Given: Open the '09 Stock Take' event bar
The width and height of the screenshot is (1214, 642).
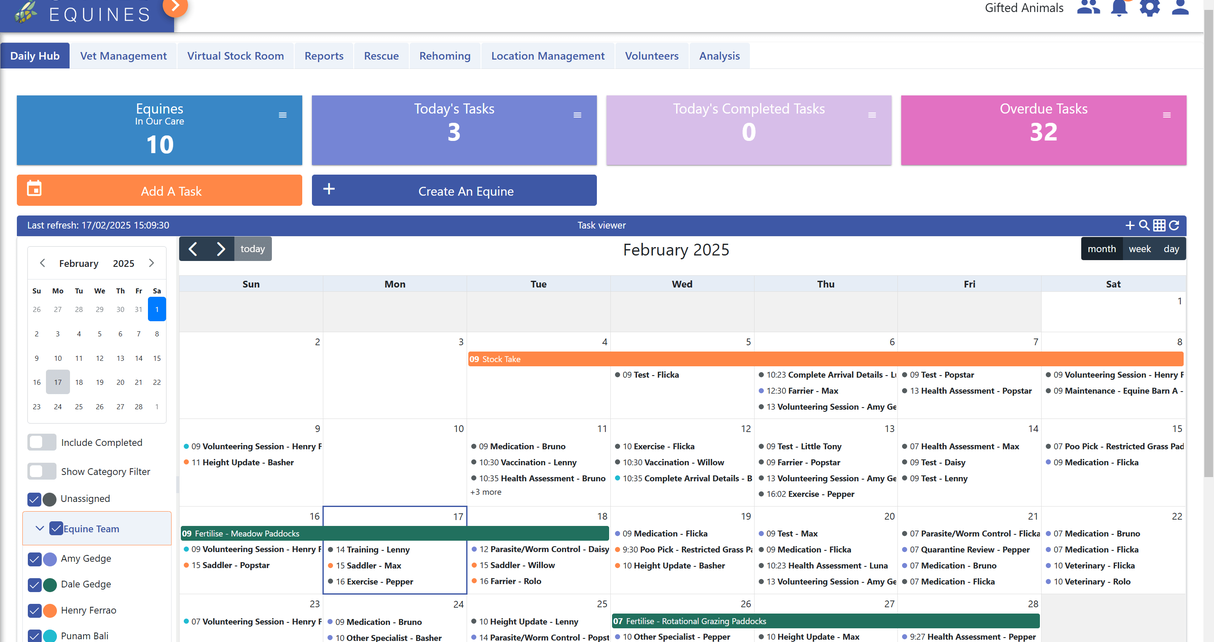Looking at the screenshot, I should (x=826, y=359).
